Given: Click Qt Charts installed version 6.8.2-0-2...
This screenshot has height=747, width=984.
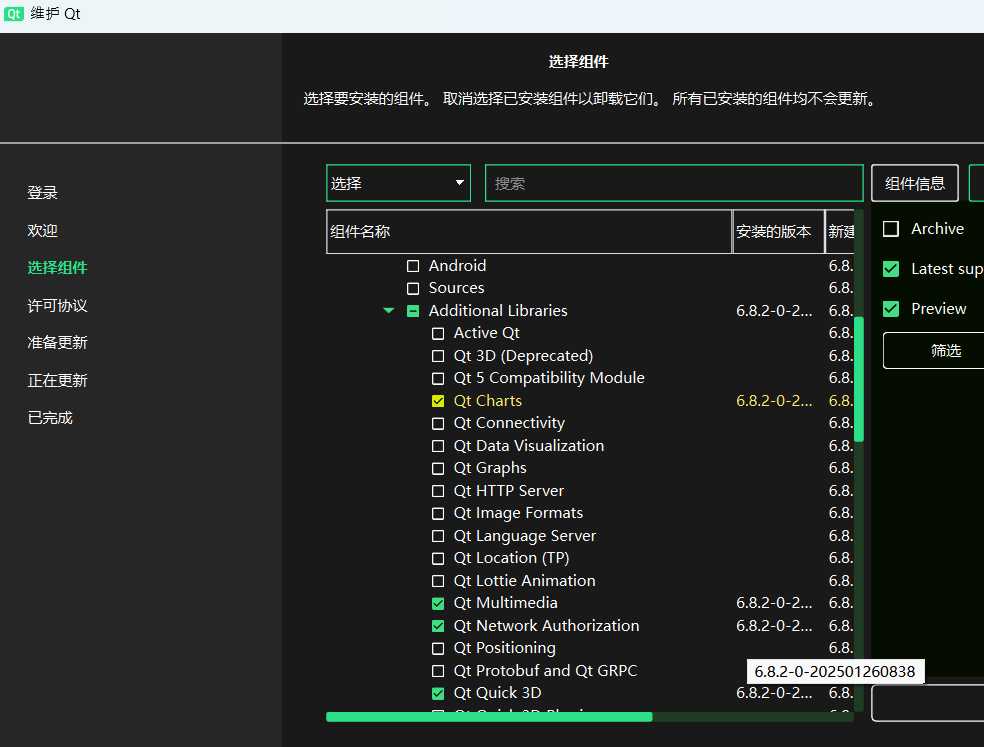Looking at the screenshot, I should 774,400.
